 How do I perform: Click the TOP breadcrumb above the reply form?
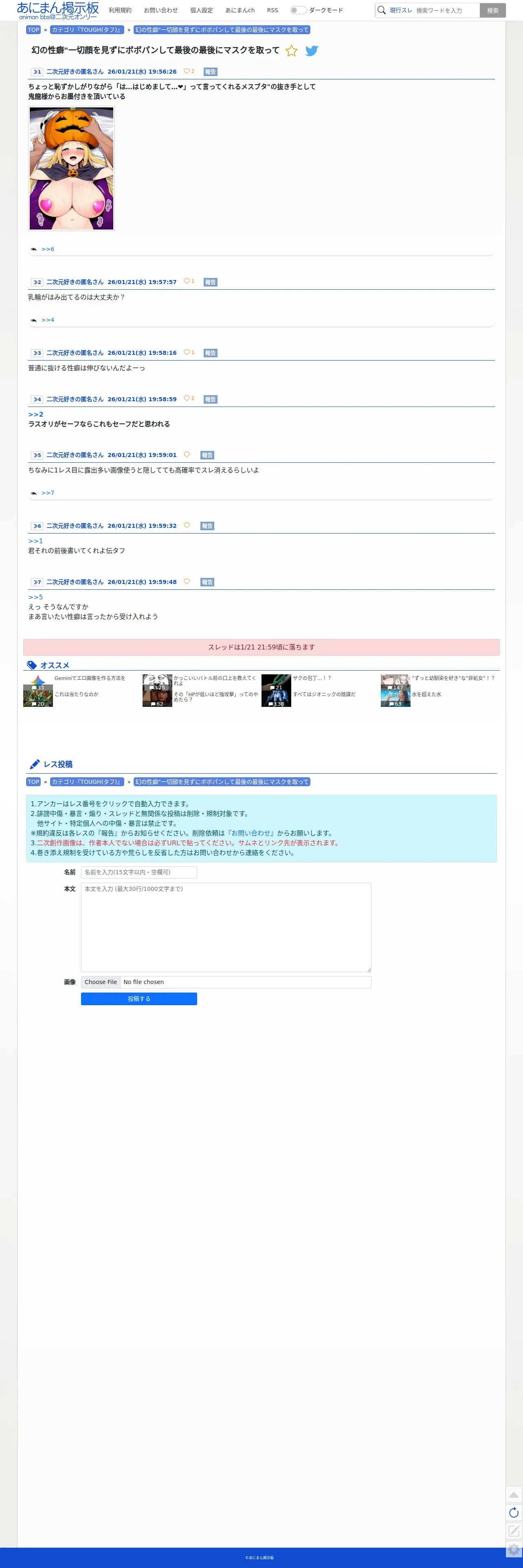(33, 782)
